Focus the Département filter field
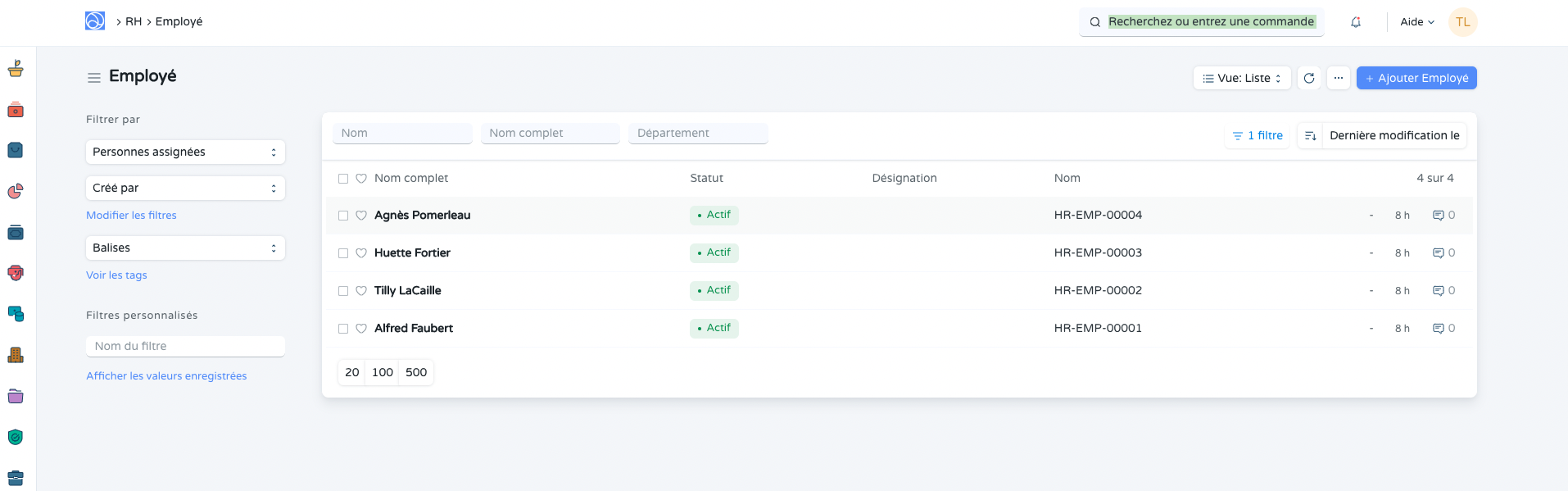The width and height of the screenshot is (1568, 491). [697, 133]
